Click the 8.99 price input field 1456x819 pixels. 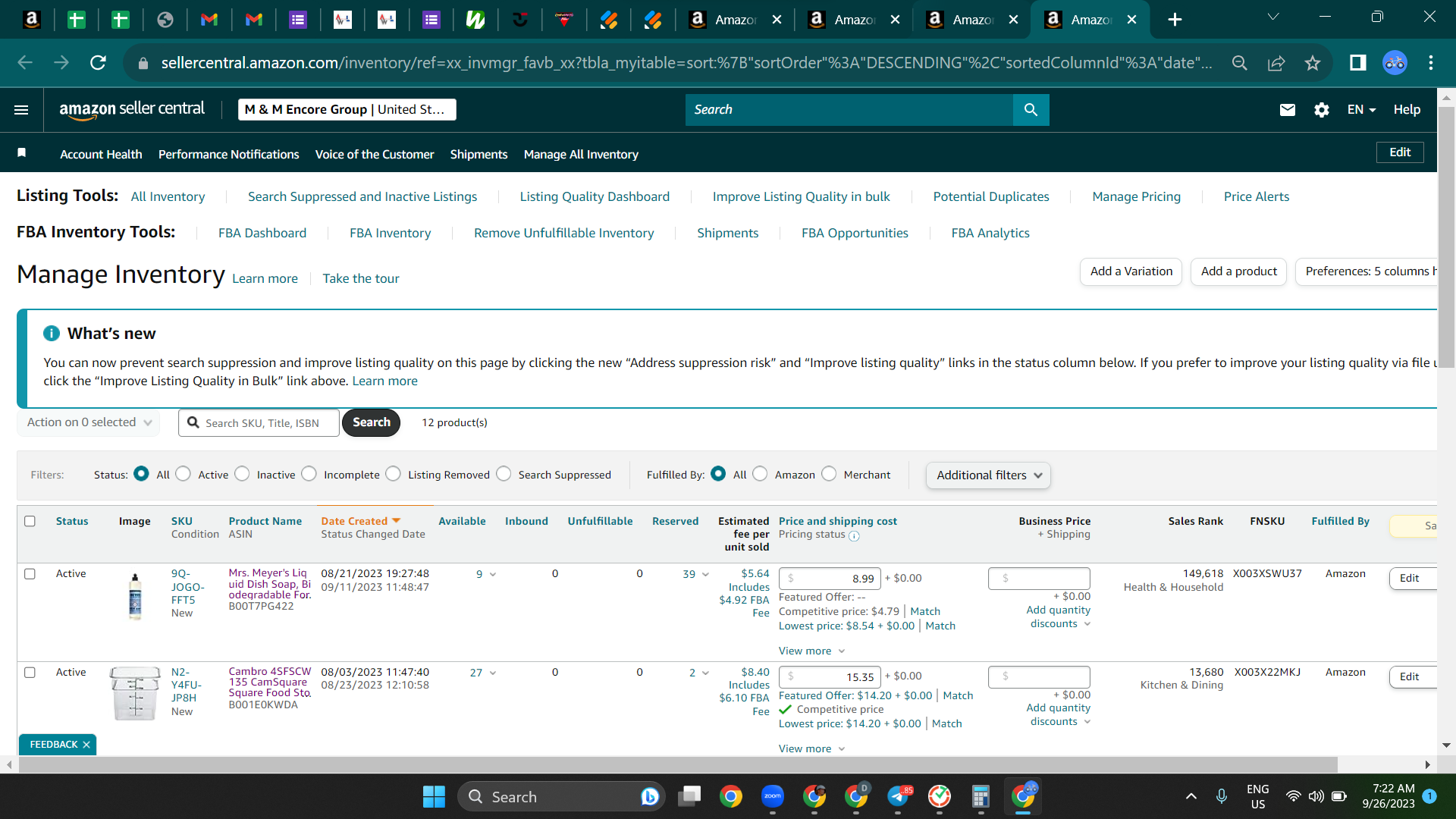tap(830, 579)
